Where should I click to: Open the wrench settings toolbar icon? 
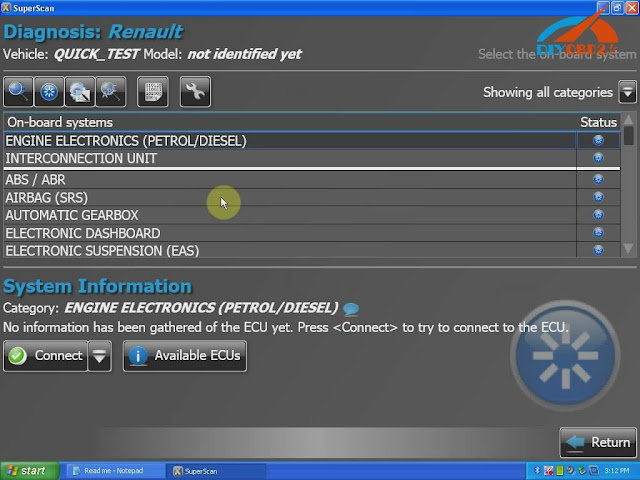(196, 91)
